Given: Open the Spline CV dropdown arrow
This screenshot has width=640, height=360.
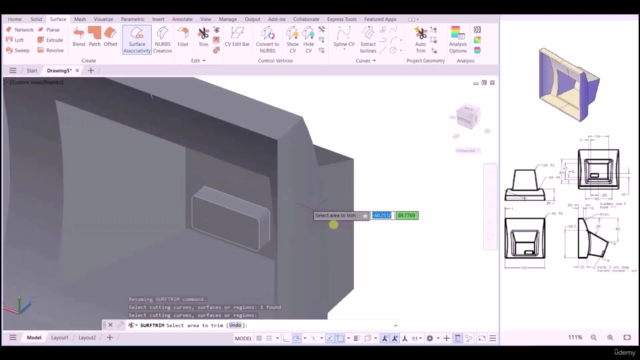Looking at the screenshot, I should pos(344,50).
